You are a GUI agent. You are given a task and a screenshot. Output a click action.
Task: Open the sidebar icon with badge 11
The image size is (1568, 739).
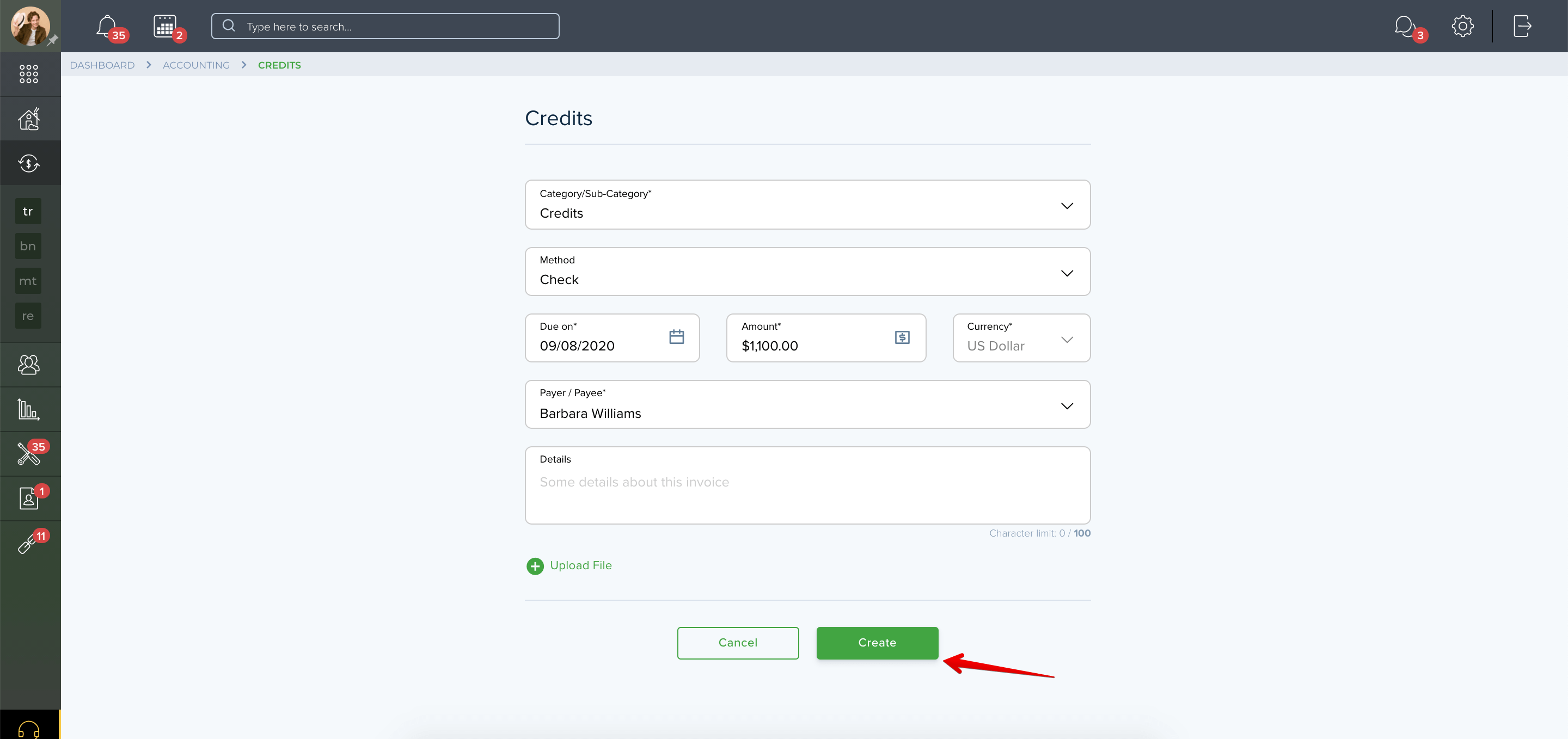(27, 544)
